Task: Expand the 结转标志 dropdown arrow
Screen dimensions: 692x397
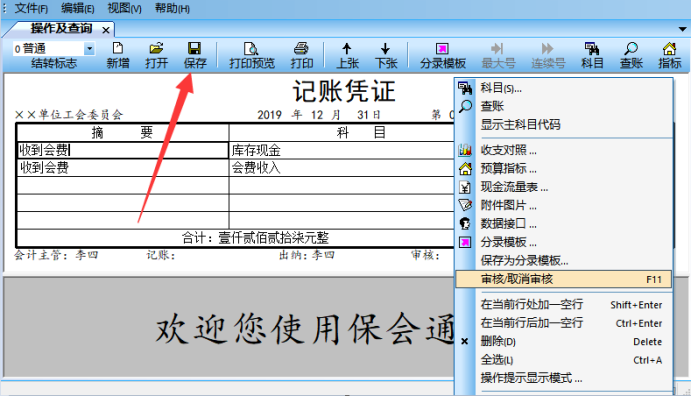Action: pos(90,48)
